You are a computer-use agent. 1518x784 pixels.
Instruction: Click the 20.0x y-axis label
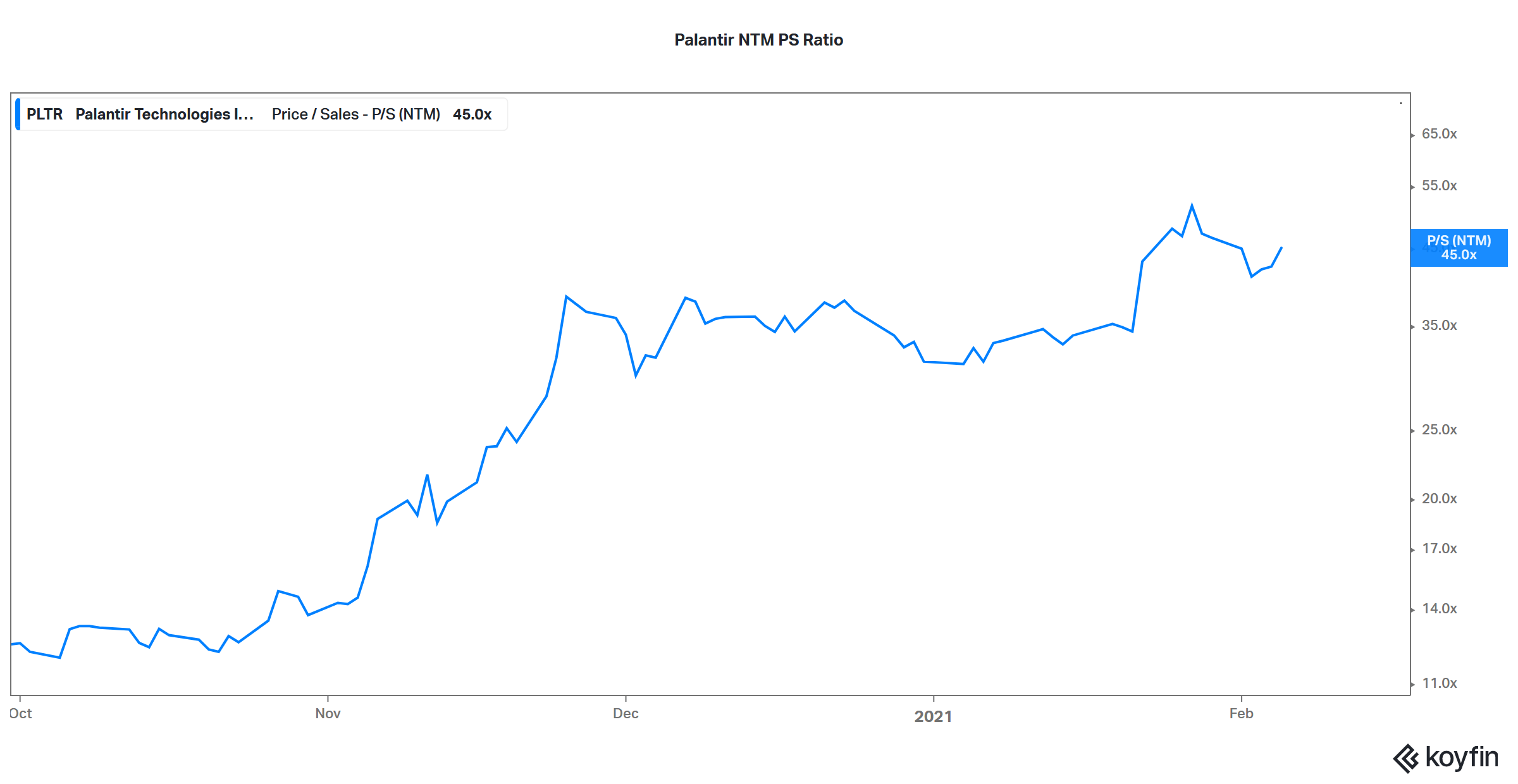pos(1439,499)
